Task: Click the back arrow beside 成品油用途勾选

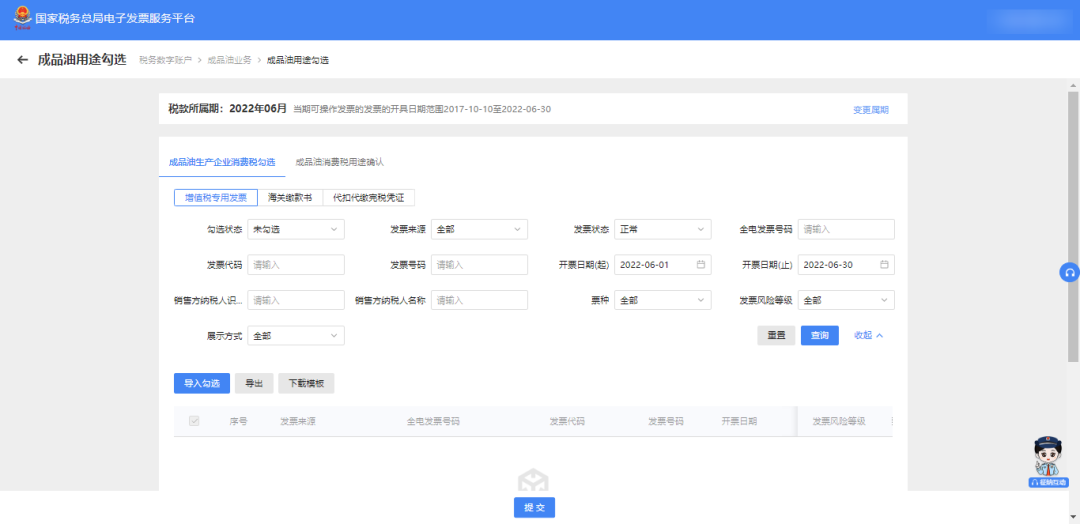Action: click(x=22, y=60)
